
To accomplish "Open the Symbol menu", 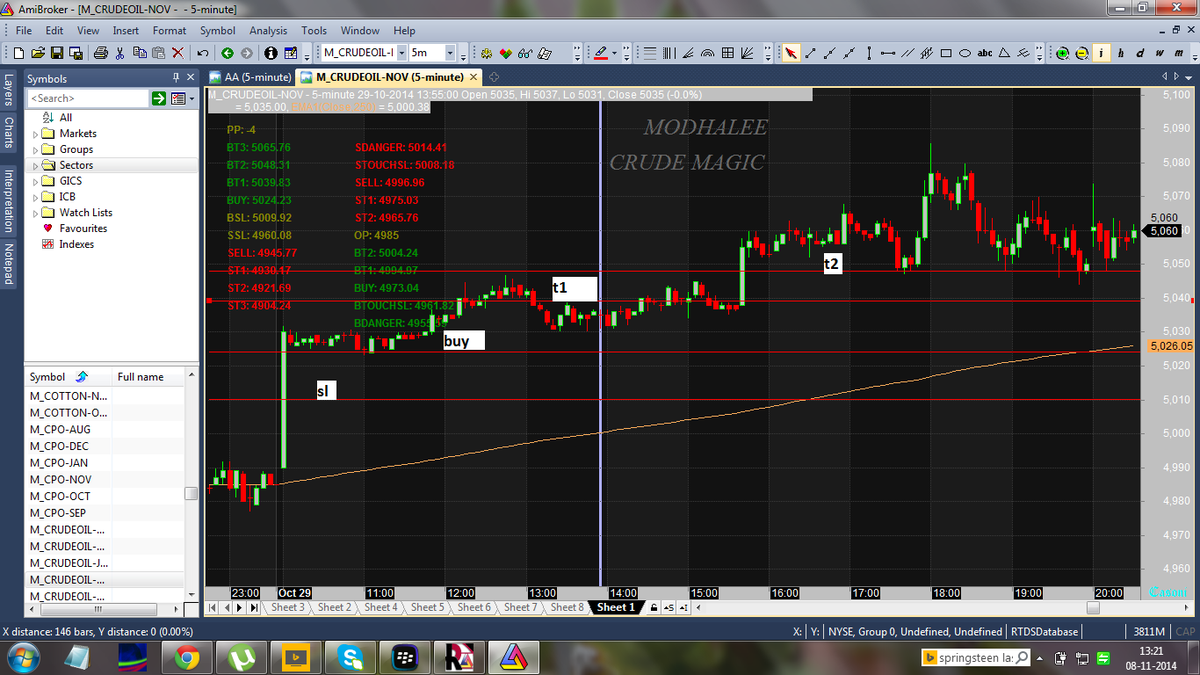I will [217, 31].
